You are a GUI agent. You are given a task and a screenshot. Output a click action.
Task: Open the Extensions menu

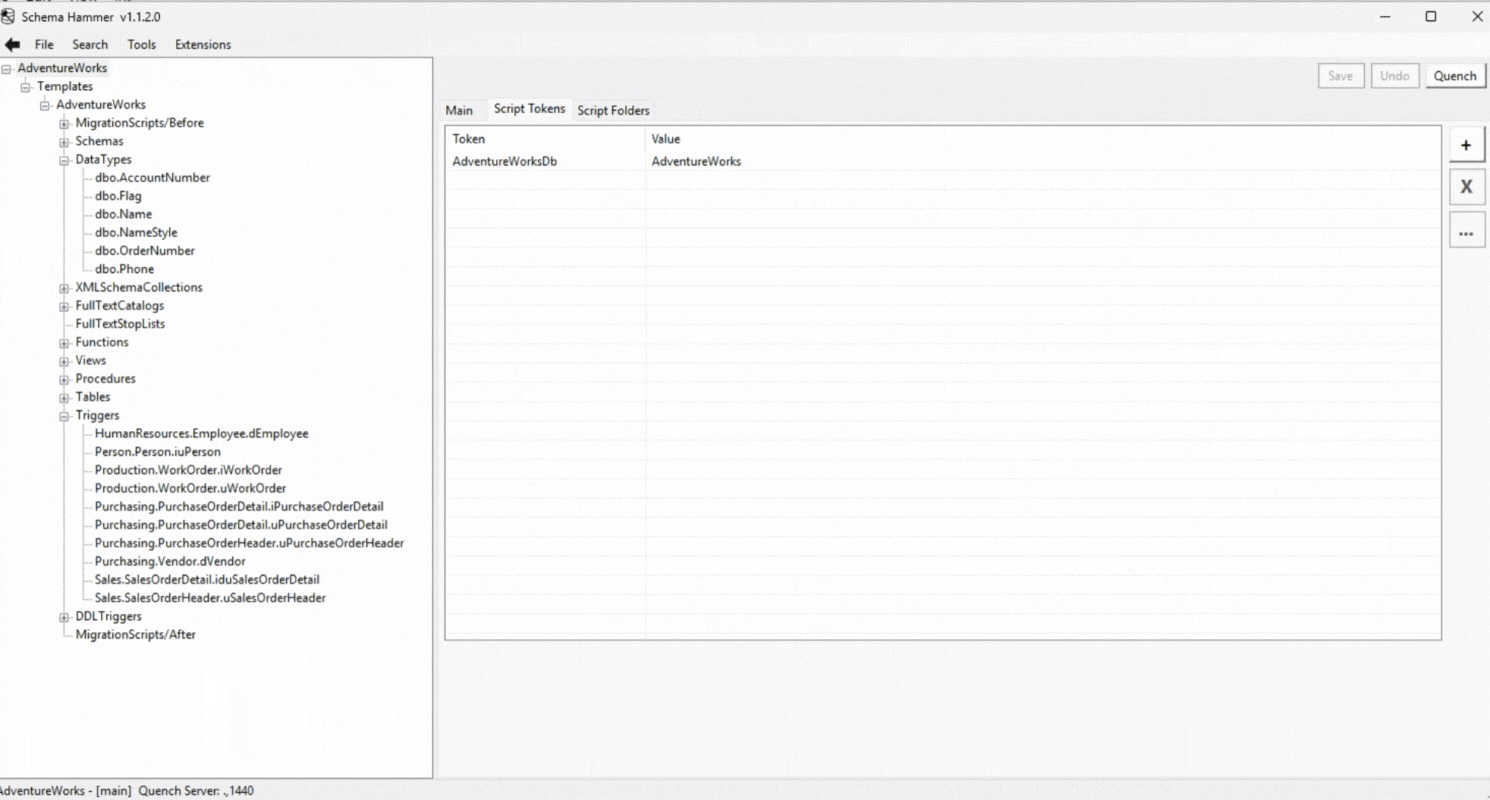pyautogui.click(x=202, y=44)
